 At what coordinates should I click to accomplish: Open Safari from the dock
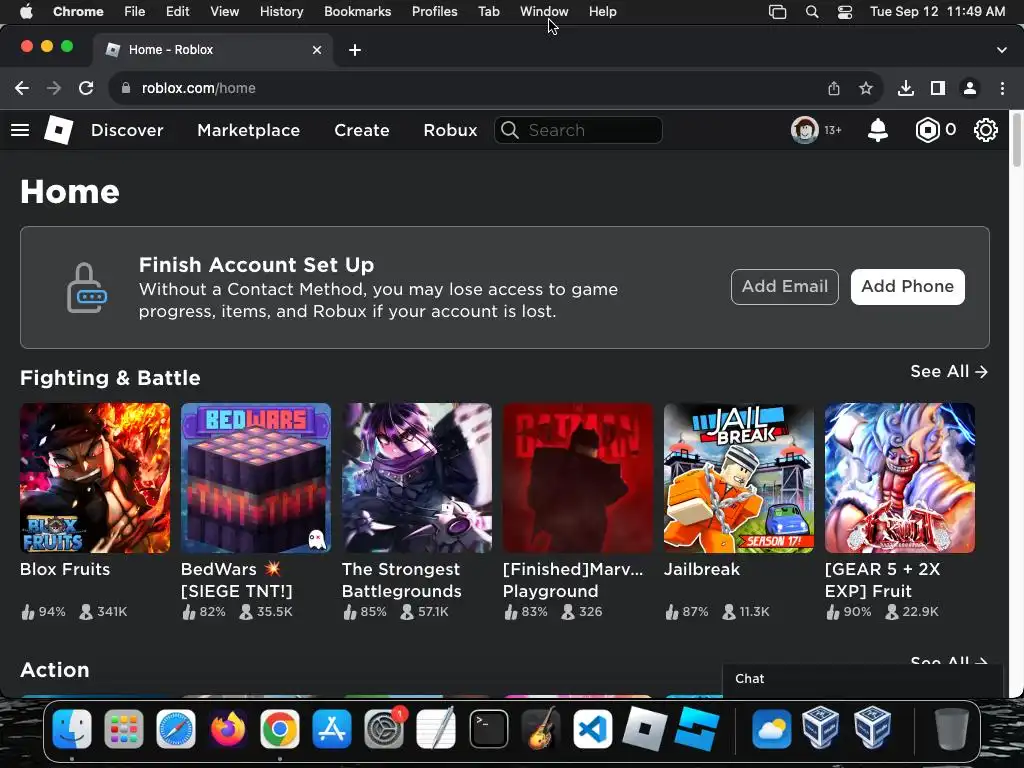[x=176, y=729]
